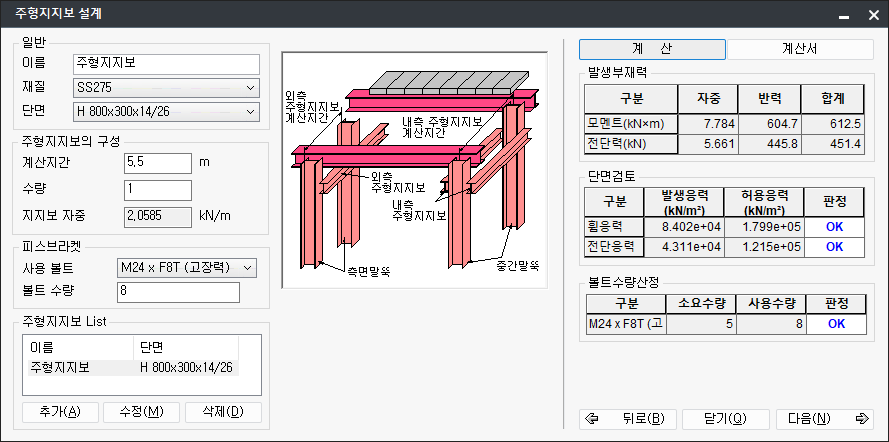Click the right arrow icon beside 다음(N)

pos(862,419)
